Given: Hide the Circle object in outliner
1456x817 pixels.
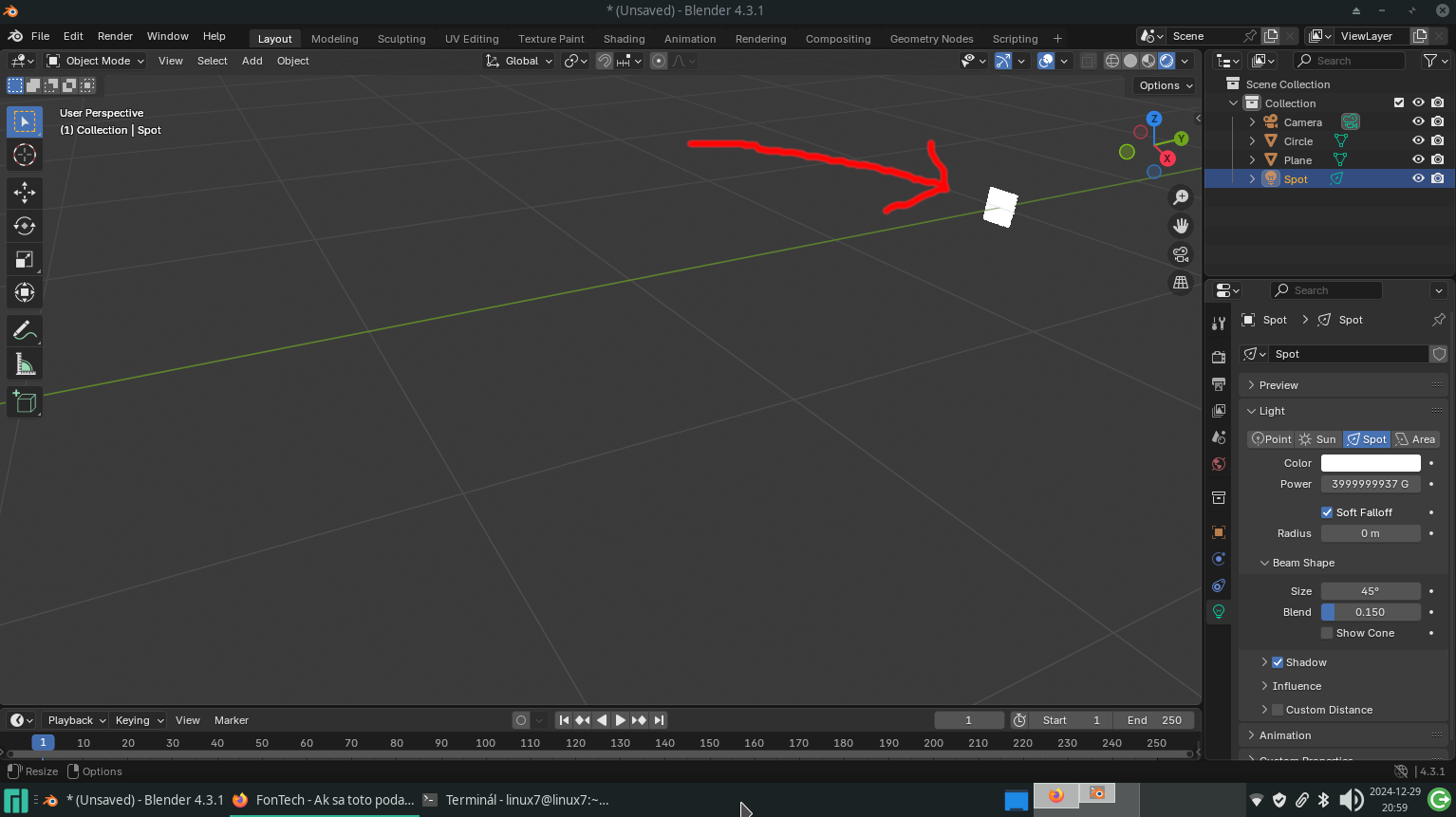Looking at the screenshot, I should pos(1418,140).
